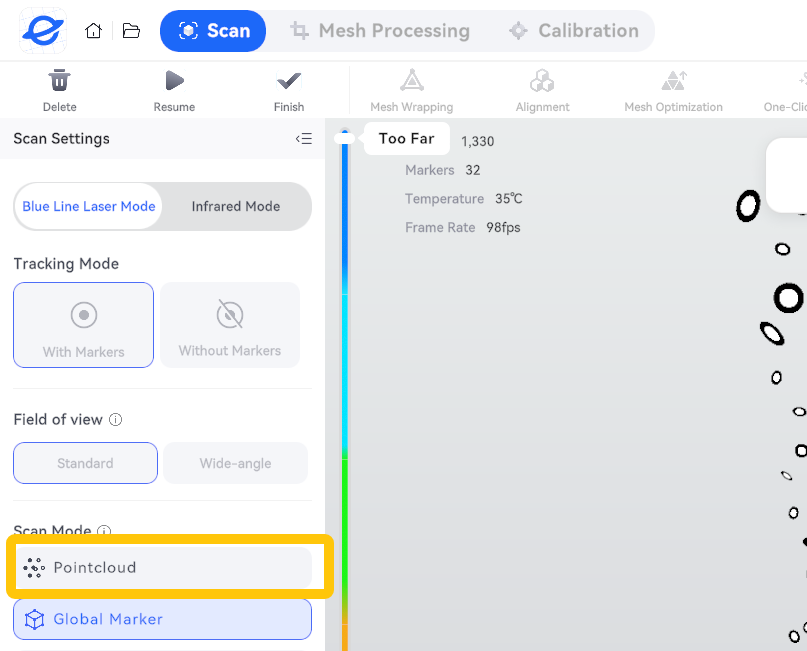Click the Mesh Optimization tool

(673, 91)
